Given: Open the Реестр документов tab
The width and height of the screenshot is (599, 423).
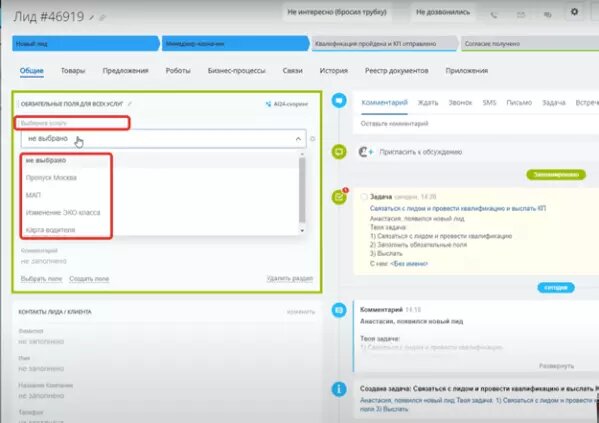Looking at the screenshot, I should 397,71.
